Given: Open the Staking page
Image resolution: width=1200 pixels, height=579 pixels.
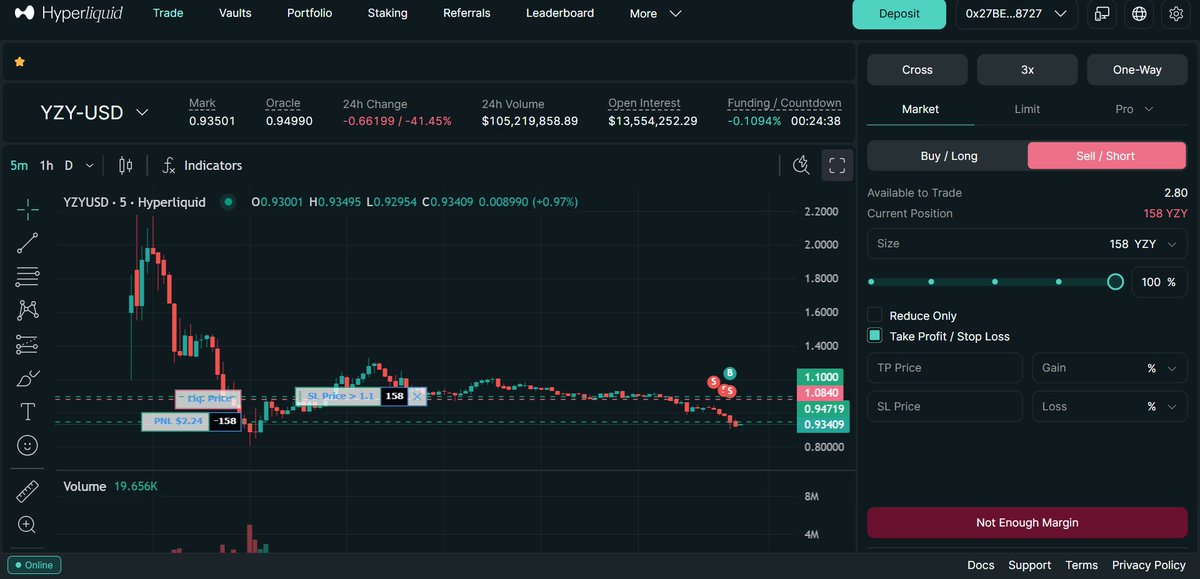Looking at the screenshot, I should 387,13.
